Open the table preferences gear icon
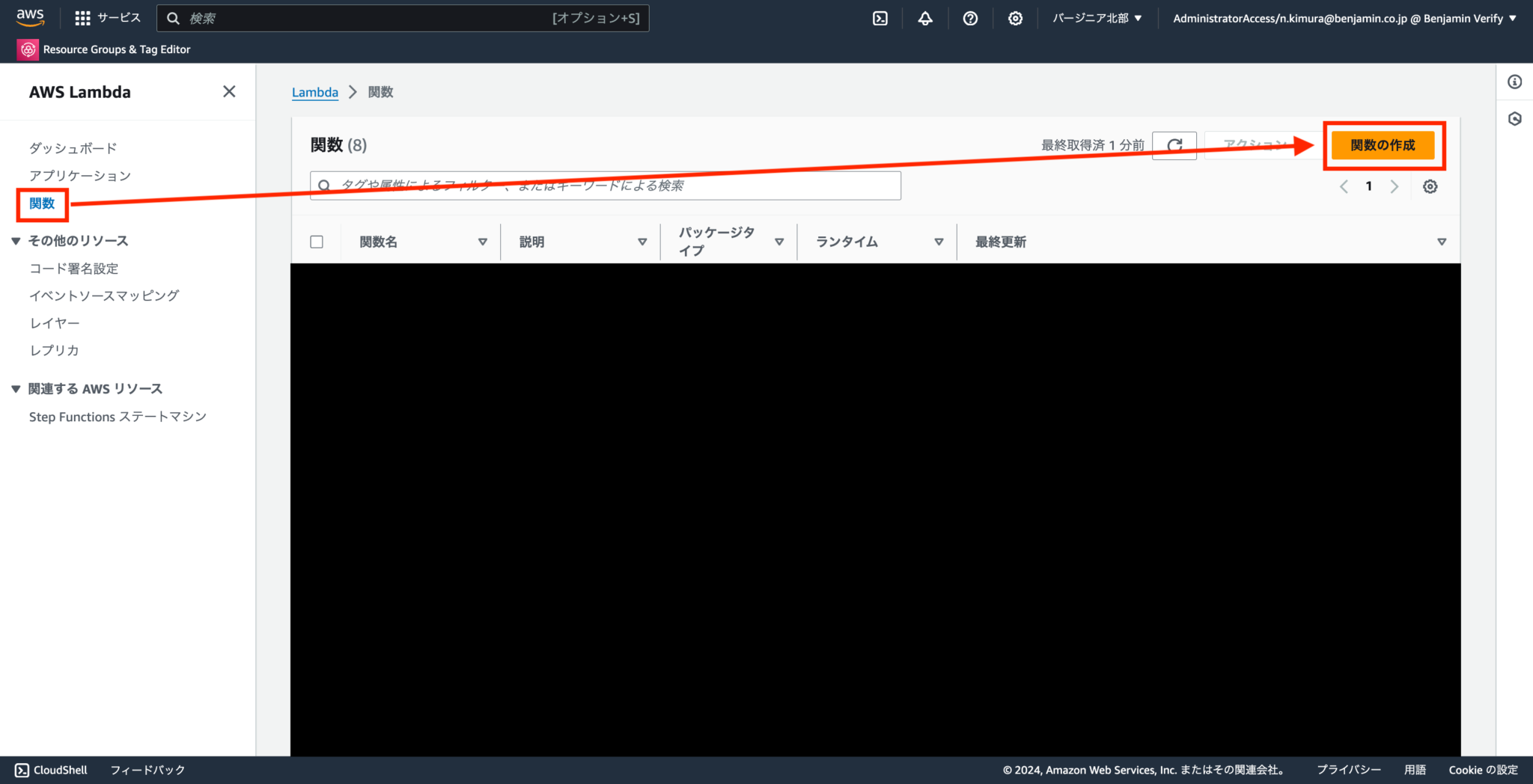The height and width of the screenshot is (784, 1533). [1430, 186]
